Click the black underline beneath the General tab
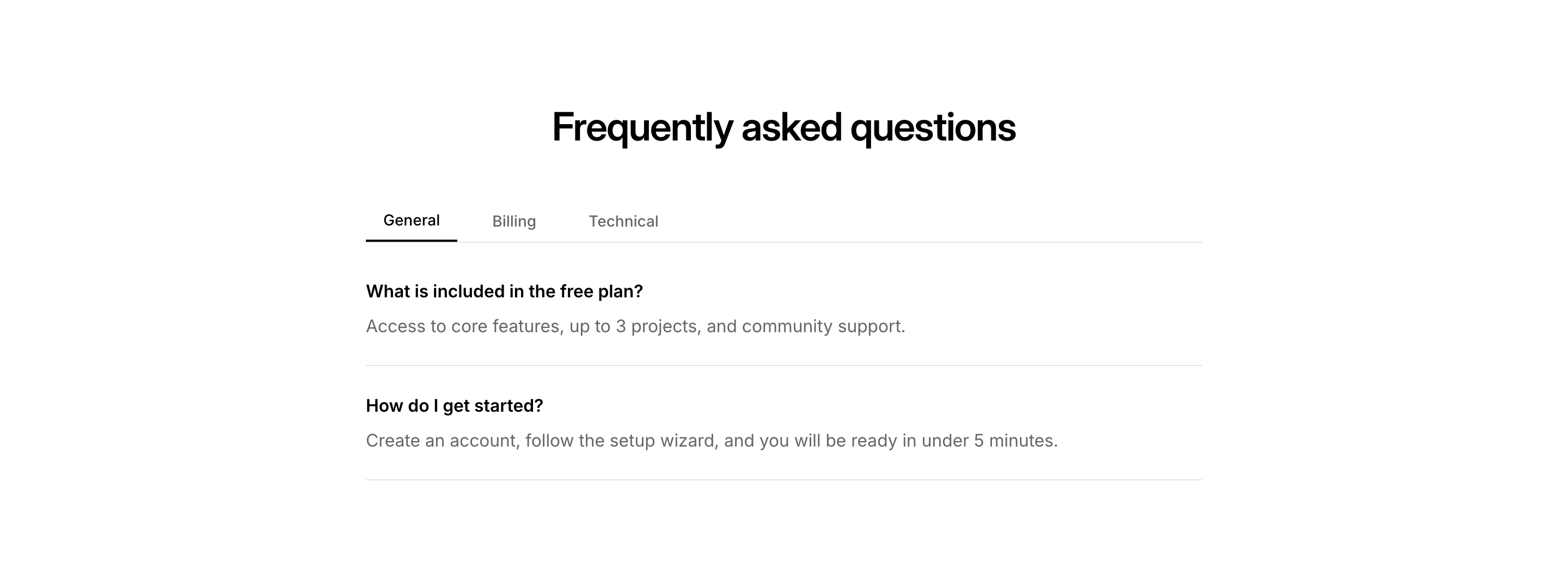The image size is (1568, 586). pos(411,241)
